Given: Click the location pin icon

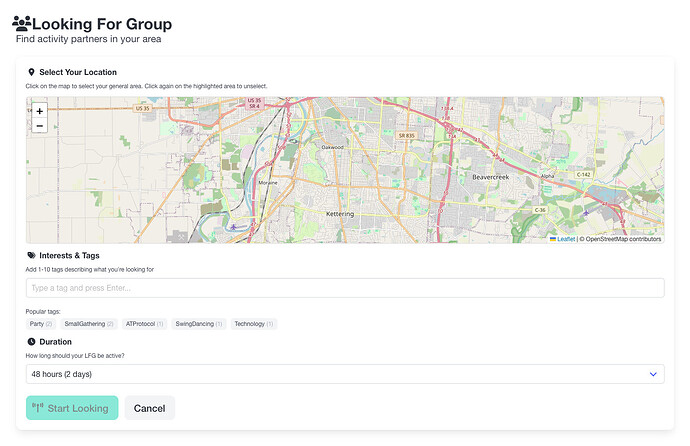Looking at the screenshot, I should [x=31, y=72].
